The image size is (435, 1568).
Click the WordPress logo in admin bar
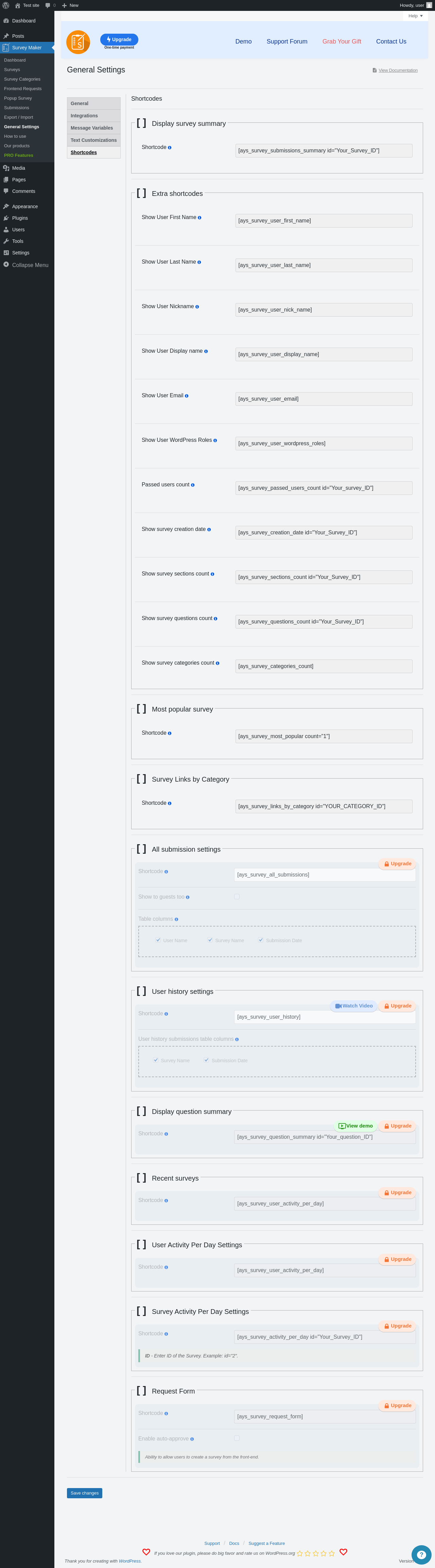click(x=6, y=5)
